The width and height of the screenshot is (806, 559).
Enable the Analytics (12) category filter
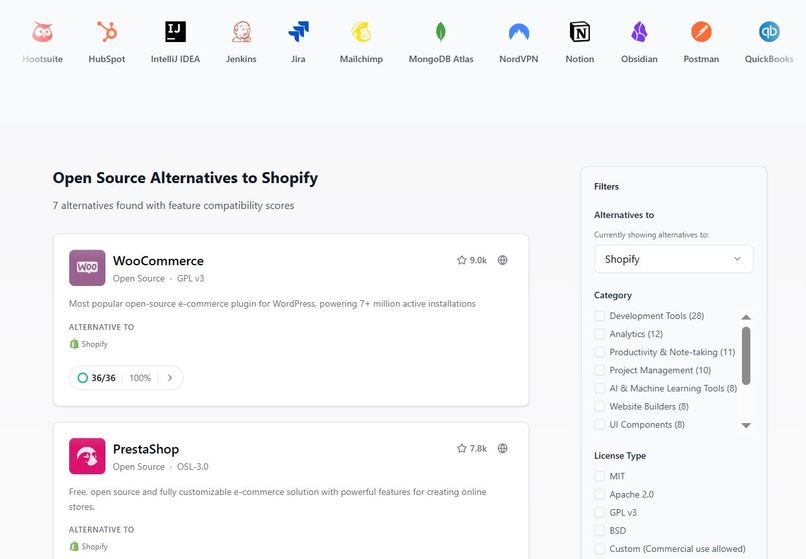pos(599,334)
